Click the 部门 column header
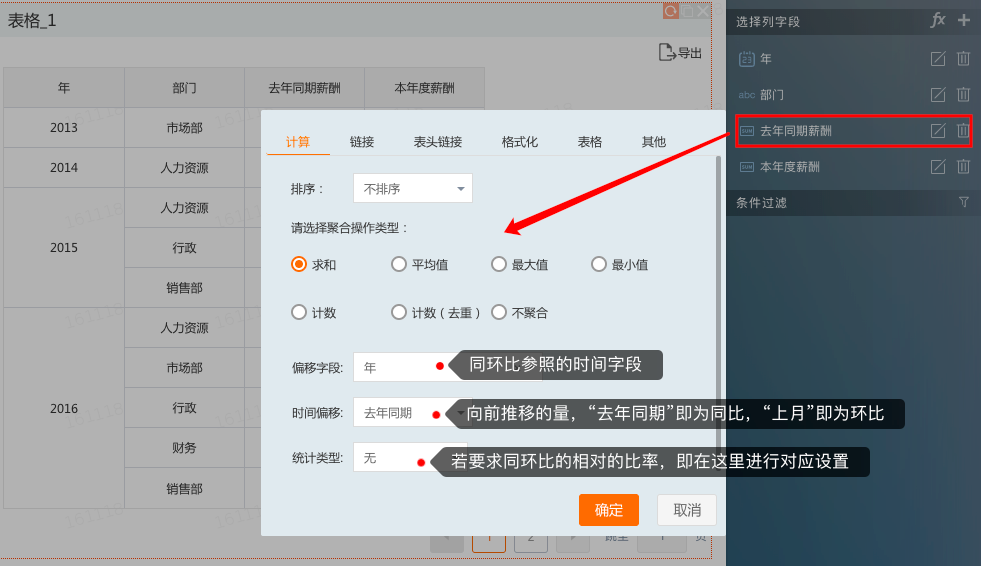 click(x=185, y=88)
